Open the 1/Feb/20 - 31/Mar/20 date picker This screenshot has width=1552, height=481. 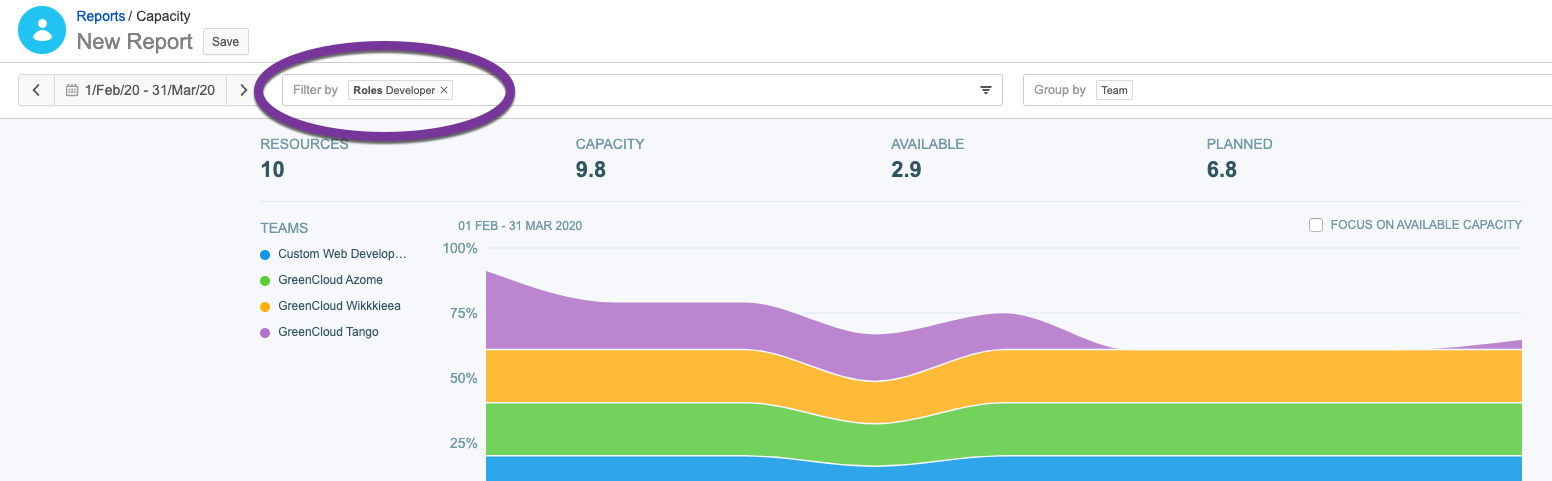[149, 90]
